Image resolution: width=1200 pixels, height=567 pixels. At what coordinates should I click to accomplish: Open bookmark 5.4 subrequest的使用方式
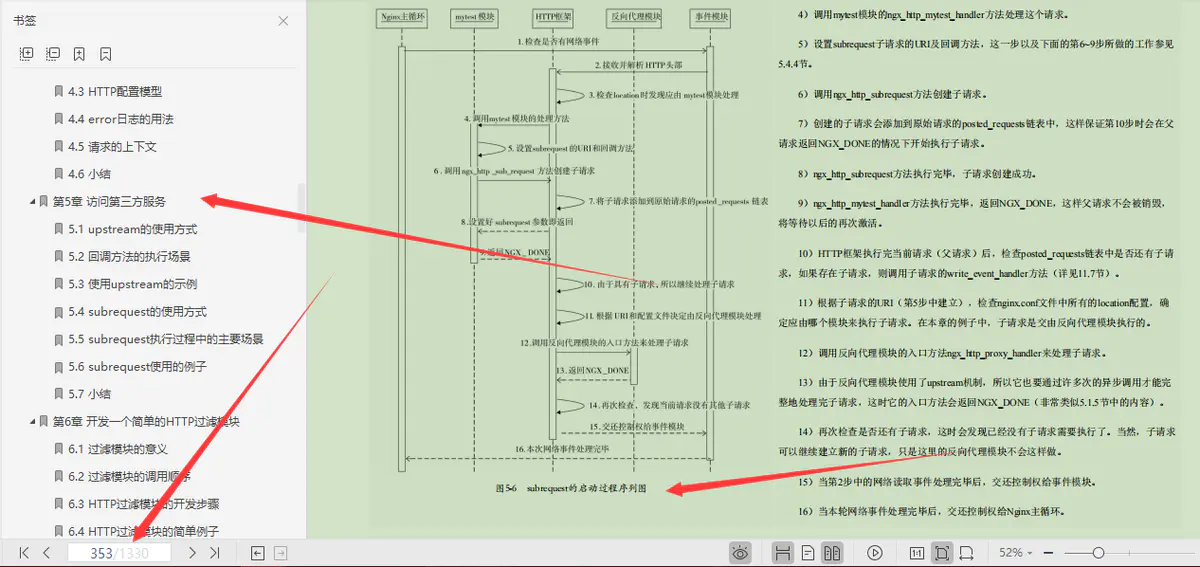[138, 311]
